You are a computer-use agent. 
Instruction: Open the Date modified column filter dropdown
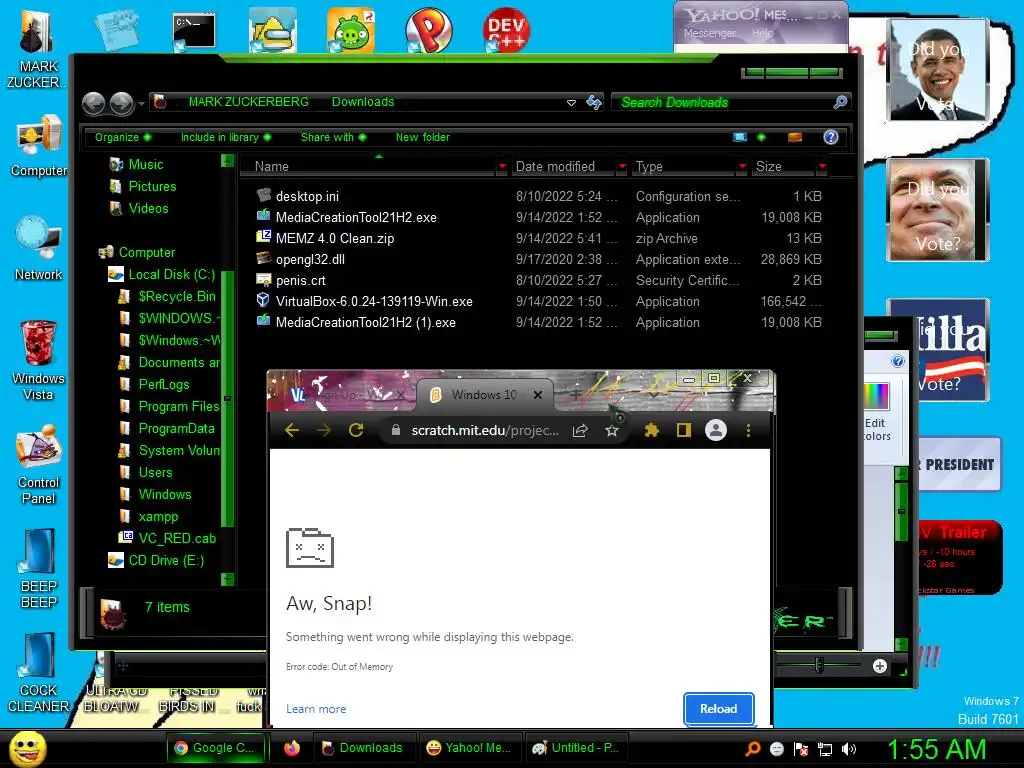[x=622, y=167]
